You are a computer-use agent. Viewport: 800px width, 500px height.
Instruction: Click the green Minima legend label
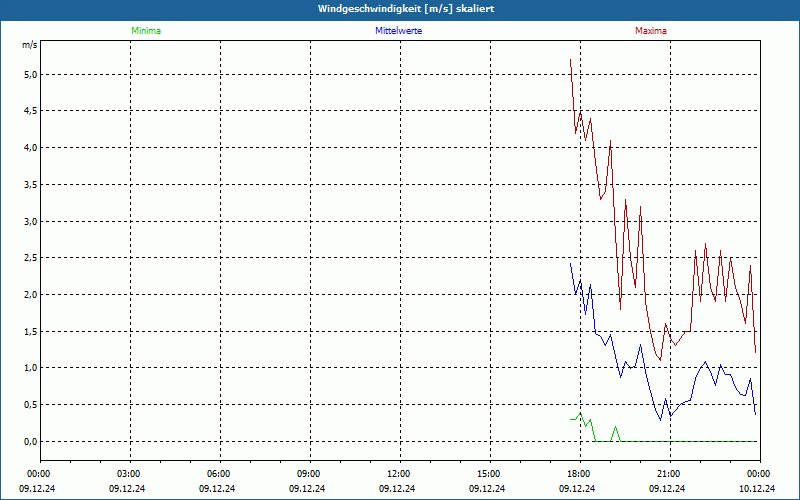146,31
